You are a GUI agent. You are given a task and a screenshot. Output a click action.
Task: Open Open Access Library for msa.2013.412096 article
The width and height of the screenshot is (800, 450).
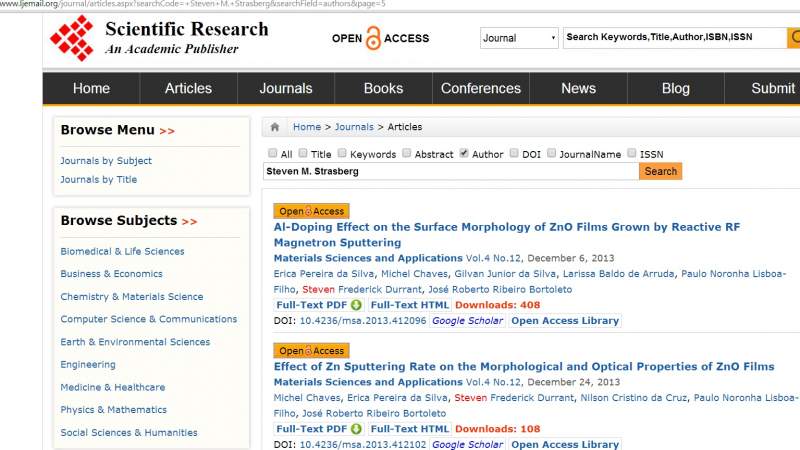point(565,321)
